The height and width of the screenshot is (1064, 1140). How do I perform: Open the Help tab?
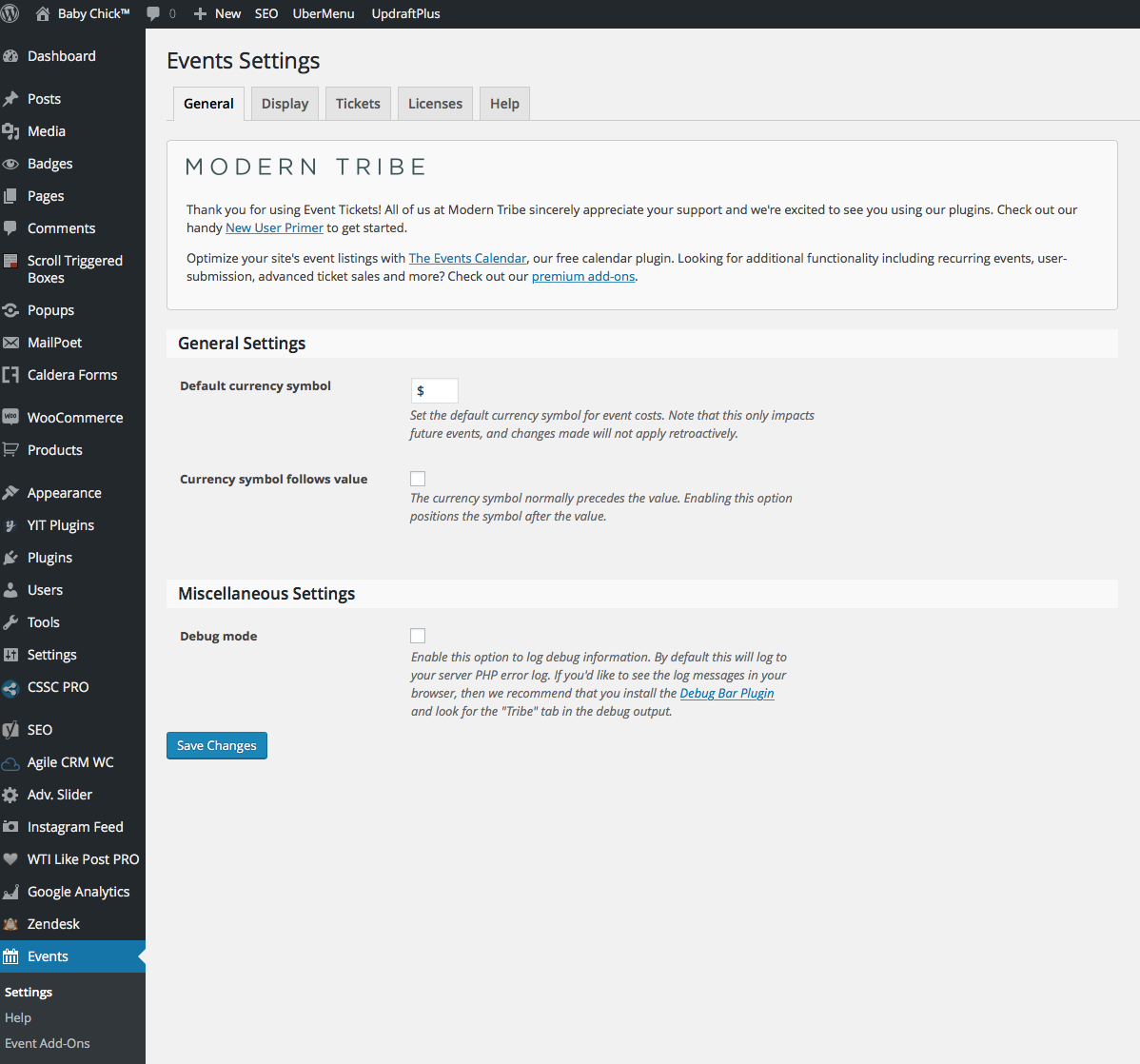click(x=504, y=104)
